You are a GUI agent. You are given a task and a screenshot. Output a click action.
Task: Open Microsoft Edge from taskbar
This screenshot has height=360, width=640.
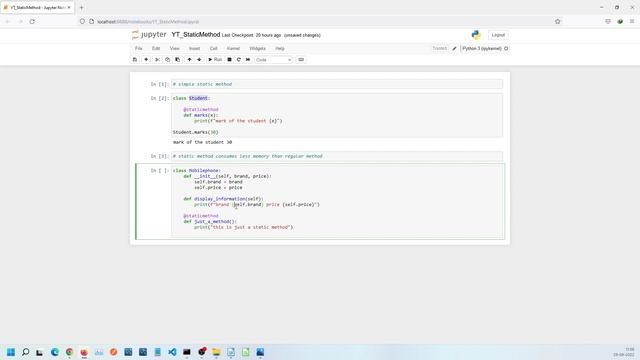coord(55,352)
